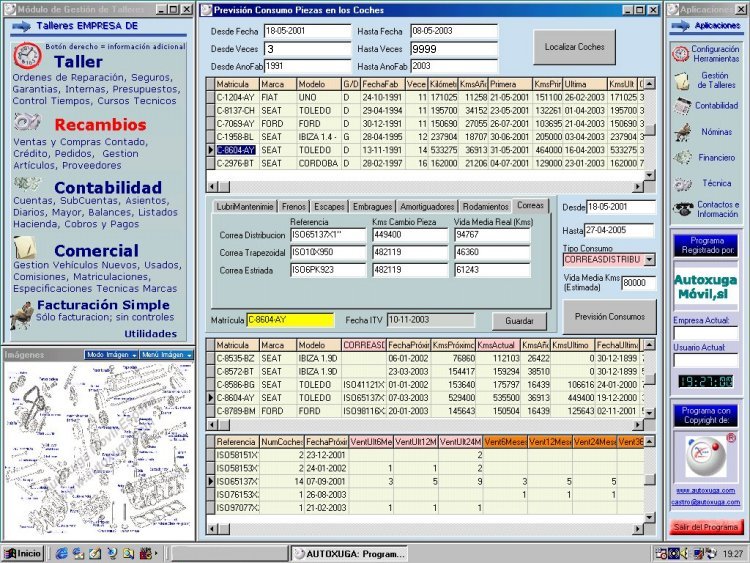Open the Comercial notepad icon

[25, 248]
